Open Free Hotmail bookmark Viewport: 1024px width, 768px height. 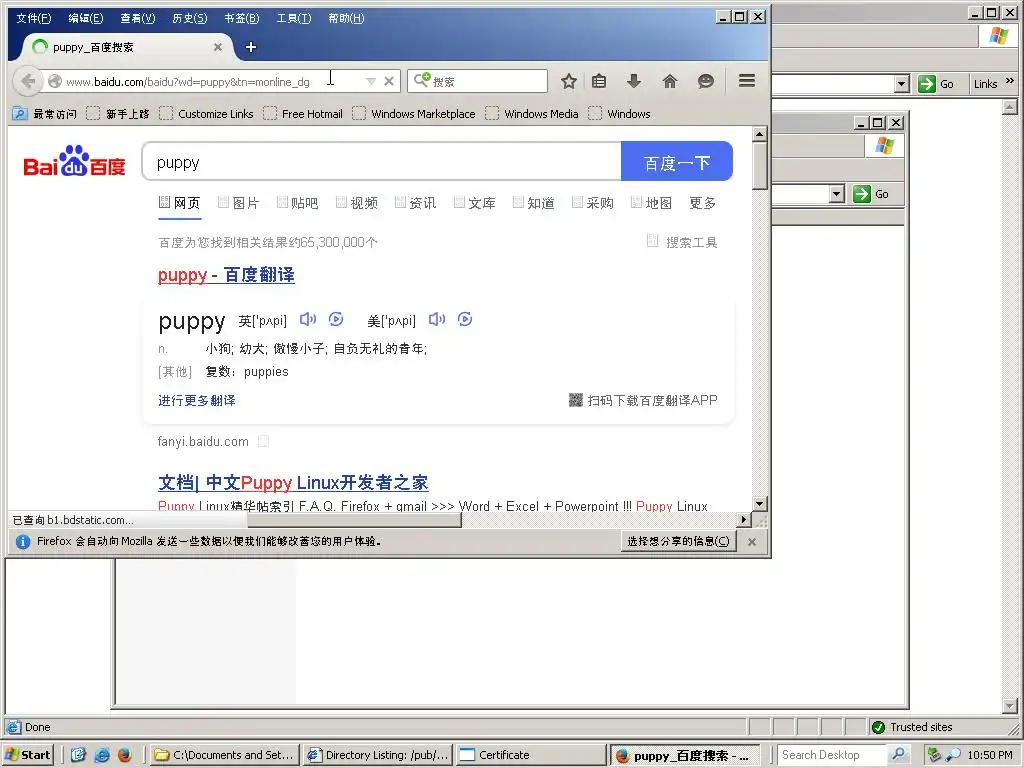[304, 114]
